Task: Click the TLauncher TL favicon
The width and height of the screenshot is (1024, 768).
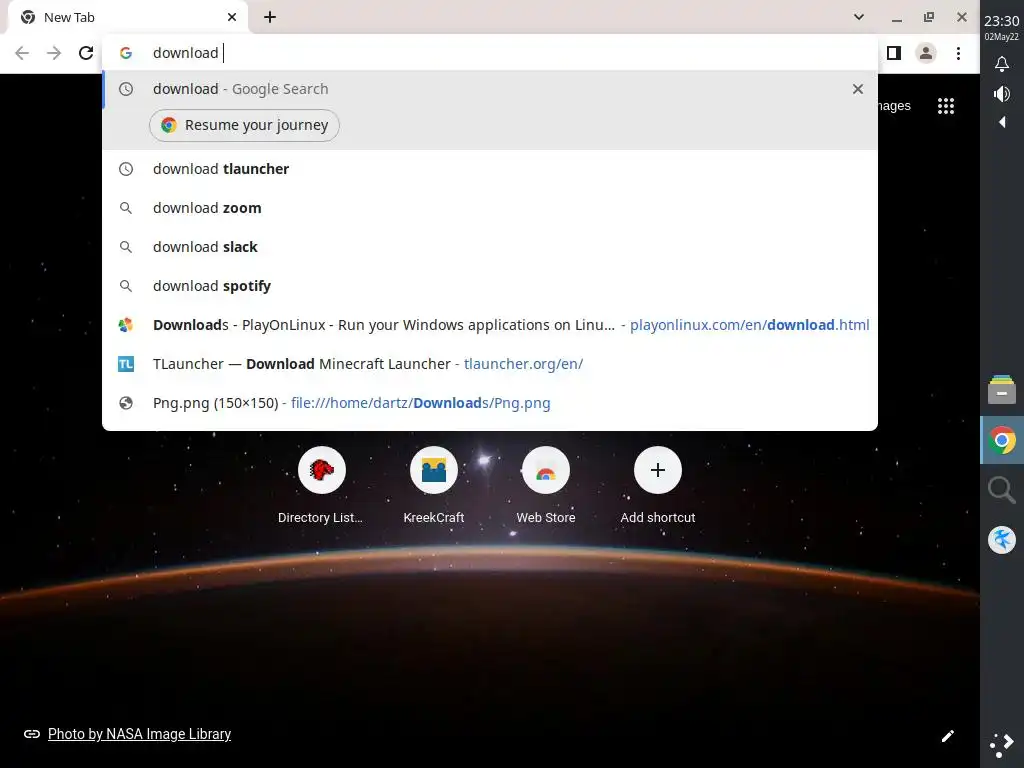Action: (126, 364)
